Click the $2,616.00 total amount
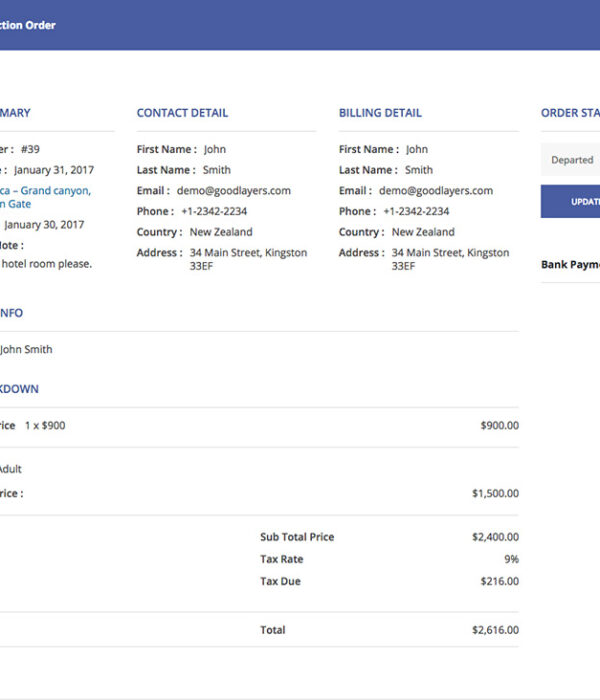This screenshot has width=600, height=700. pos(495,630)
